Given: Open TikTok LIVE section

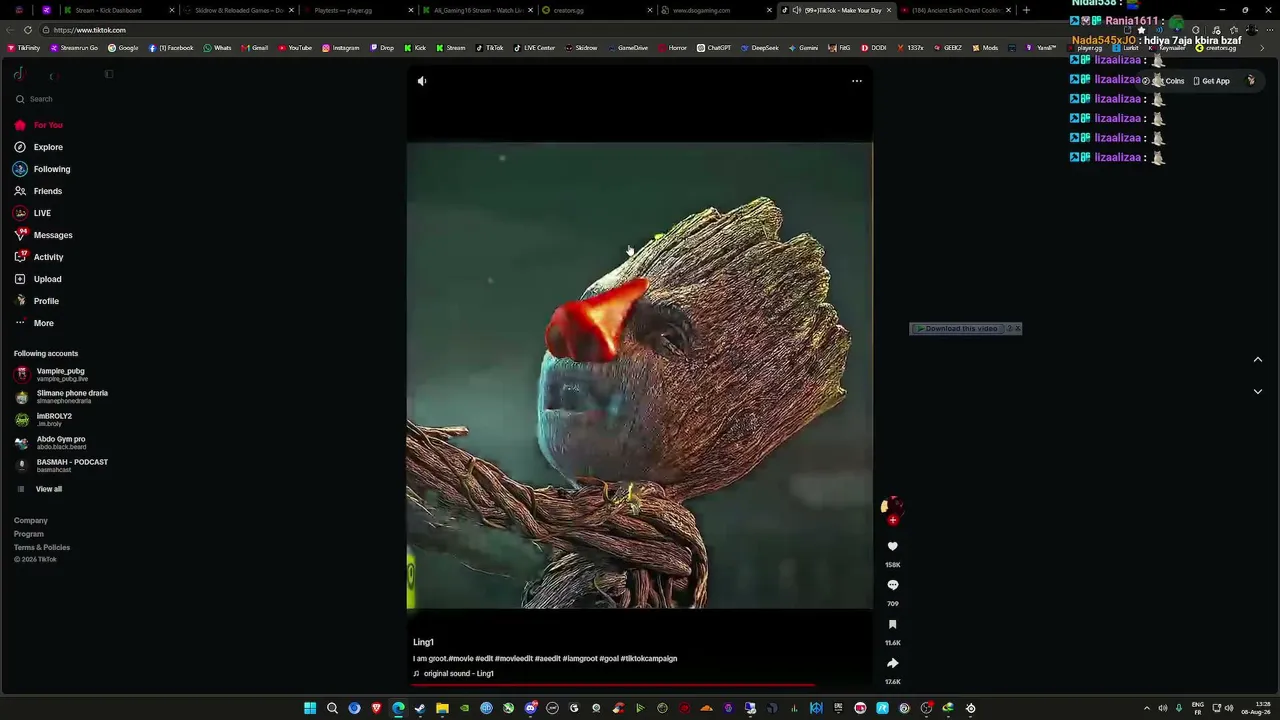Looking at the screenshot, I should point(33,213).
